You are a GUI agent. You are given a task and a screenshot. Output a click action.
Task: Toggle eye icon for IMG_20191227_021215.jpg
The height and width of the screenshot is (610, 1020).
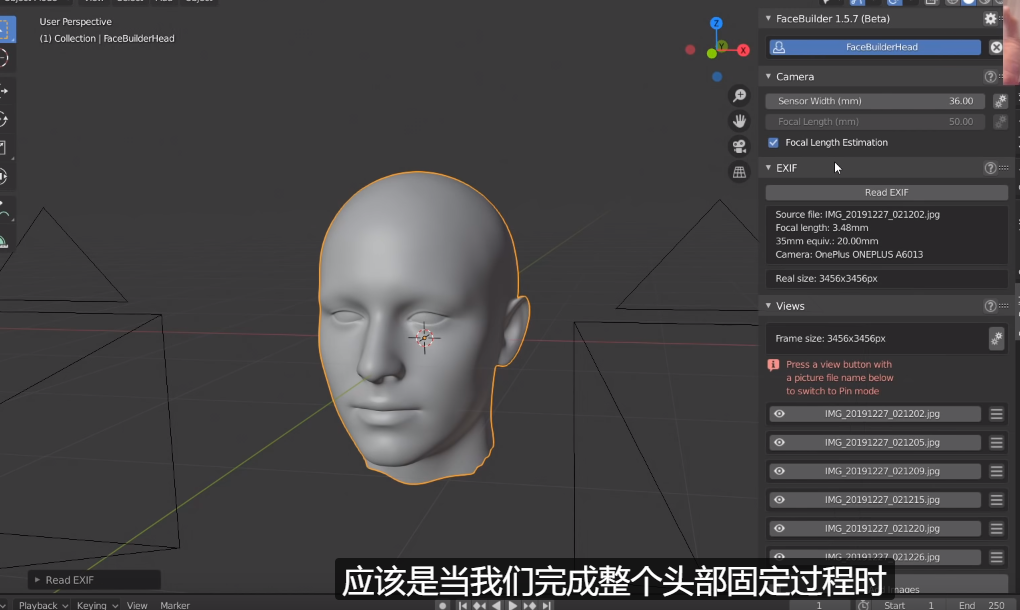click(779, 499)
